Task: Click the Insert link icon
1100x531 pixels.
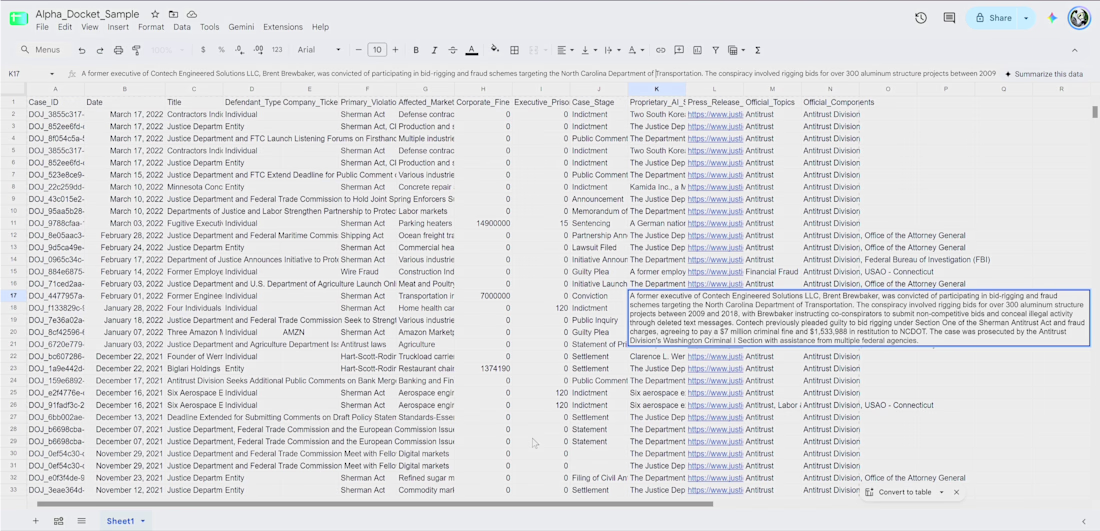Action: click(x=661, y=50)
